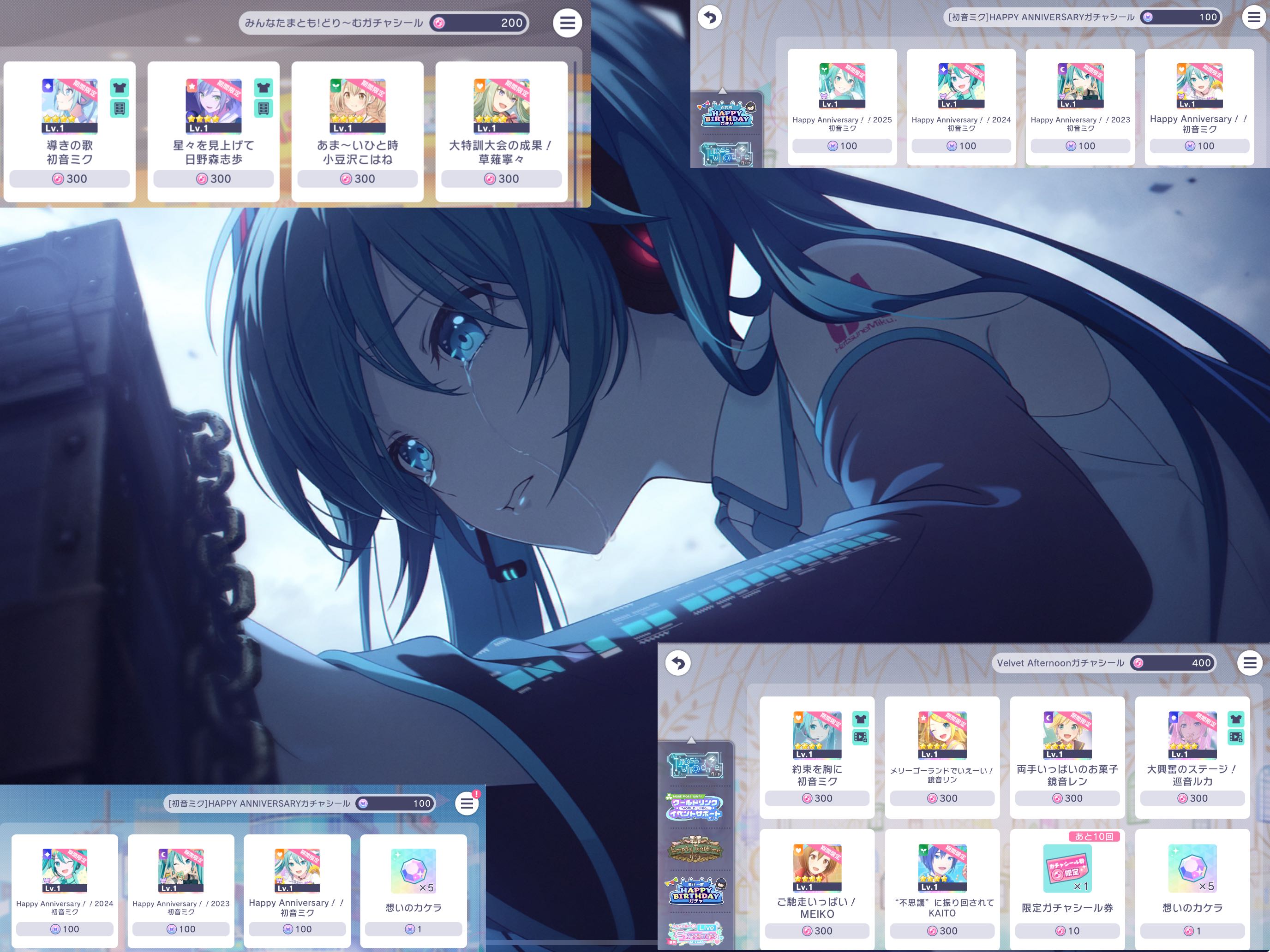Open hamburger menu with red notification badge
1270x952 pixels.
click(467, 803)
